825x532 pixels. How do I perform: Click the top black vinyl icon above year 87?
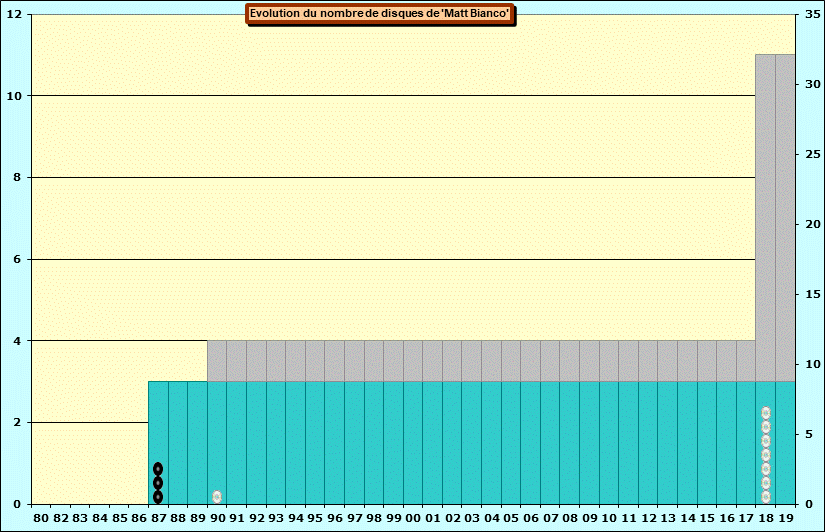158,469
